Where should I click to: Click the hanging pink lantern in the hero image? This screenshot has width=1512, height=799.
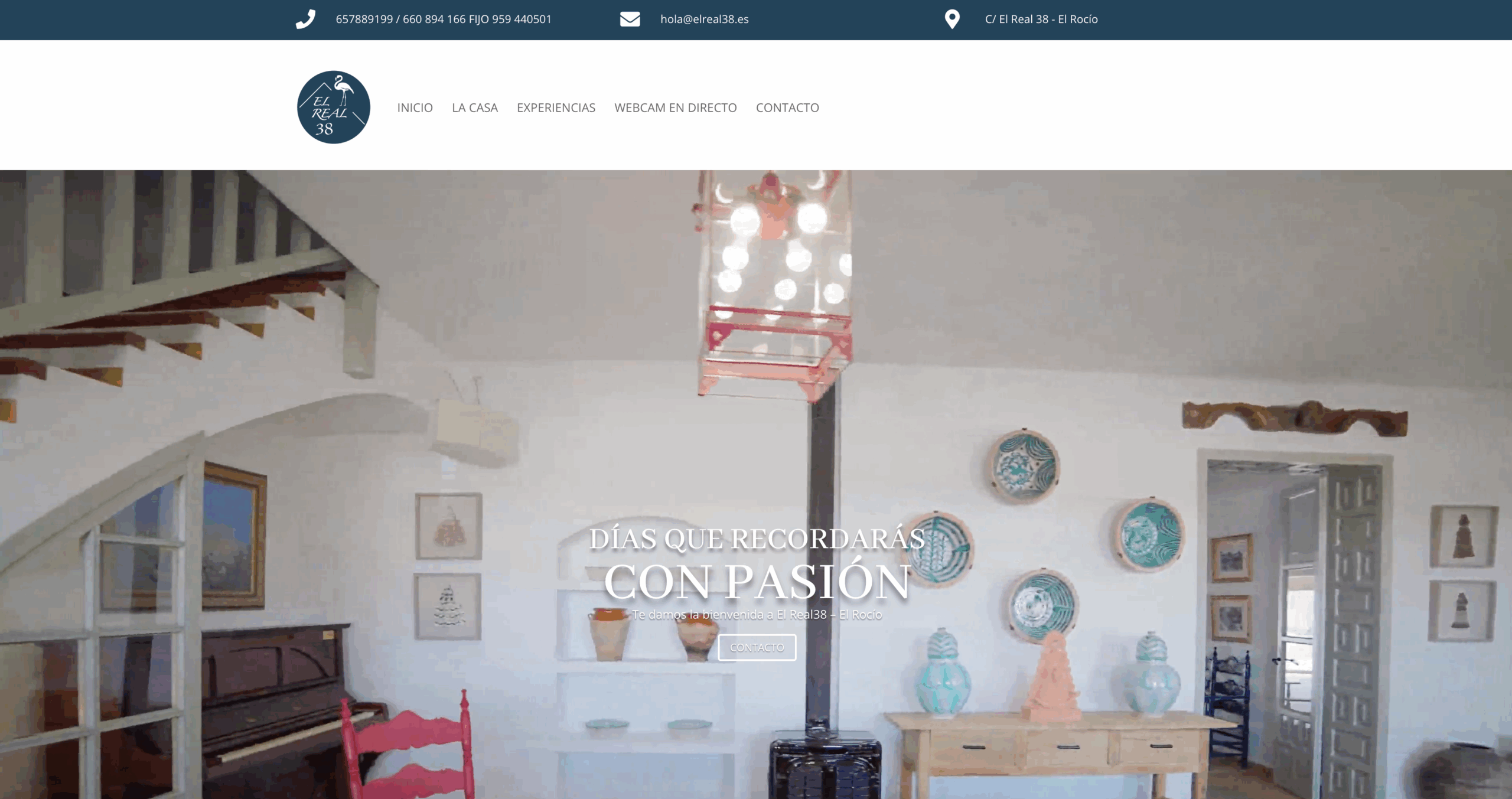pyautogui.click(x=774, y=283)
